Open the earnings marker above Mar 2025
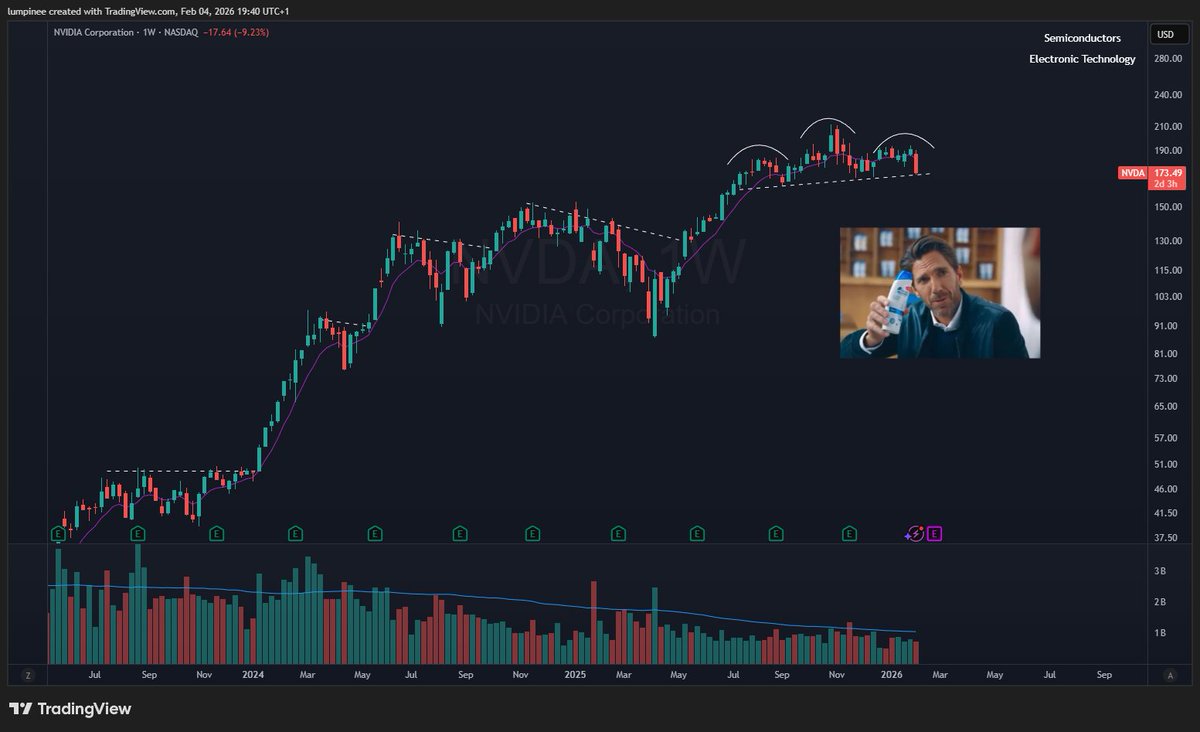1200x732 pixels. [618, 534]
